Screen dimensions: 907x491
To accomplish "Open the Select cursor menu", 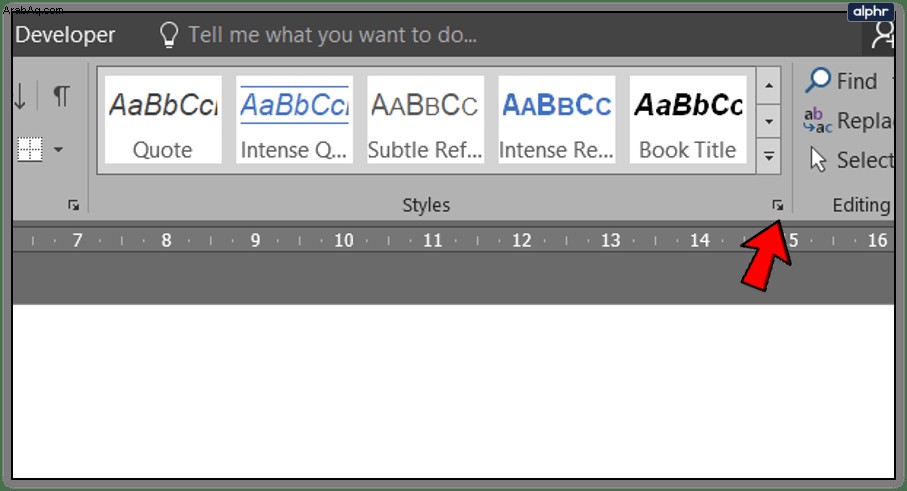I will 851,160.
